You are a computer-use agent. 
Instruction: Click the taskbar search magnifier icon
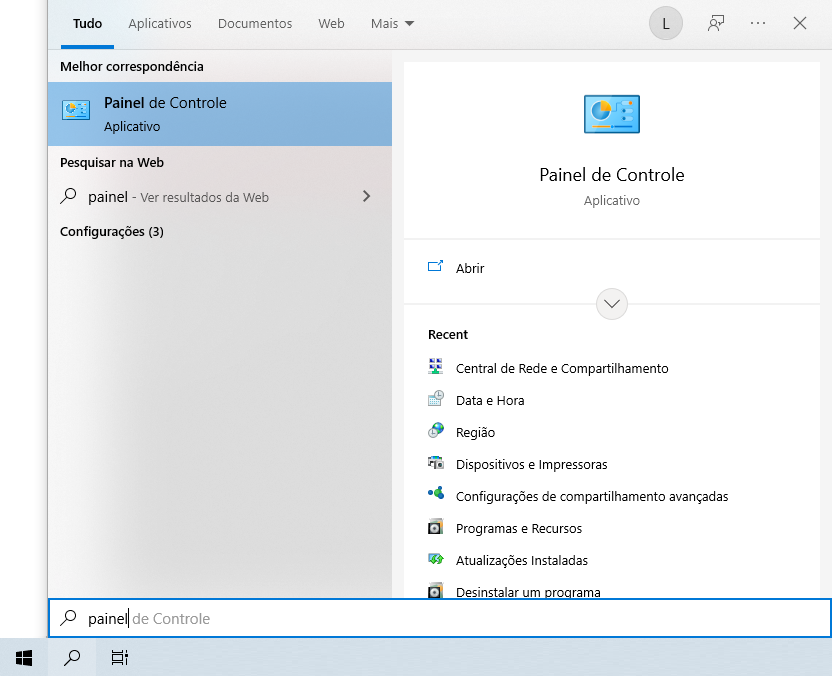[x=72, y=657]
